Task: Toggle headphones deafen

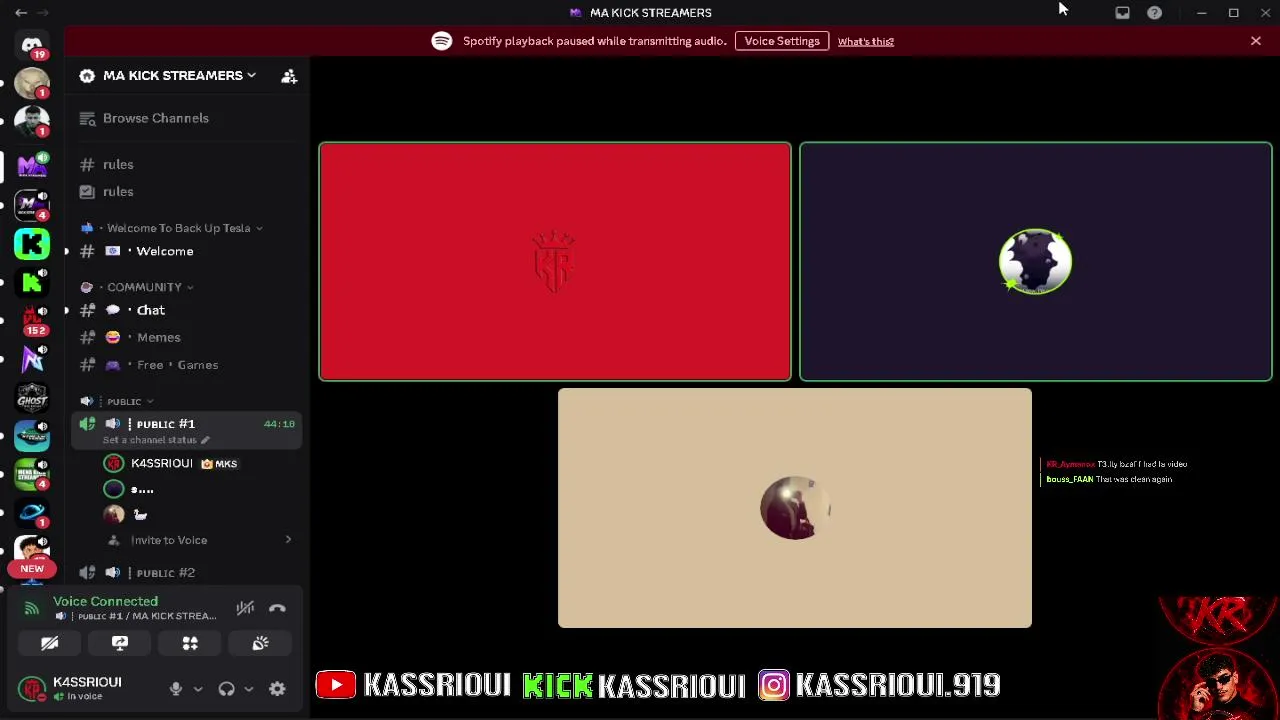Action: (227, 688)
